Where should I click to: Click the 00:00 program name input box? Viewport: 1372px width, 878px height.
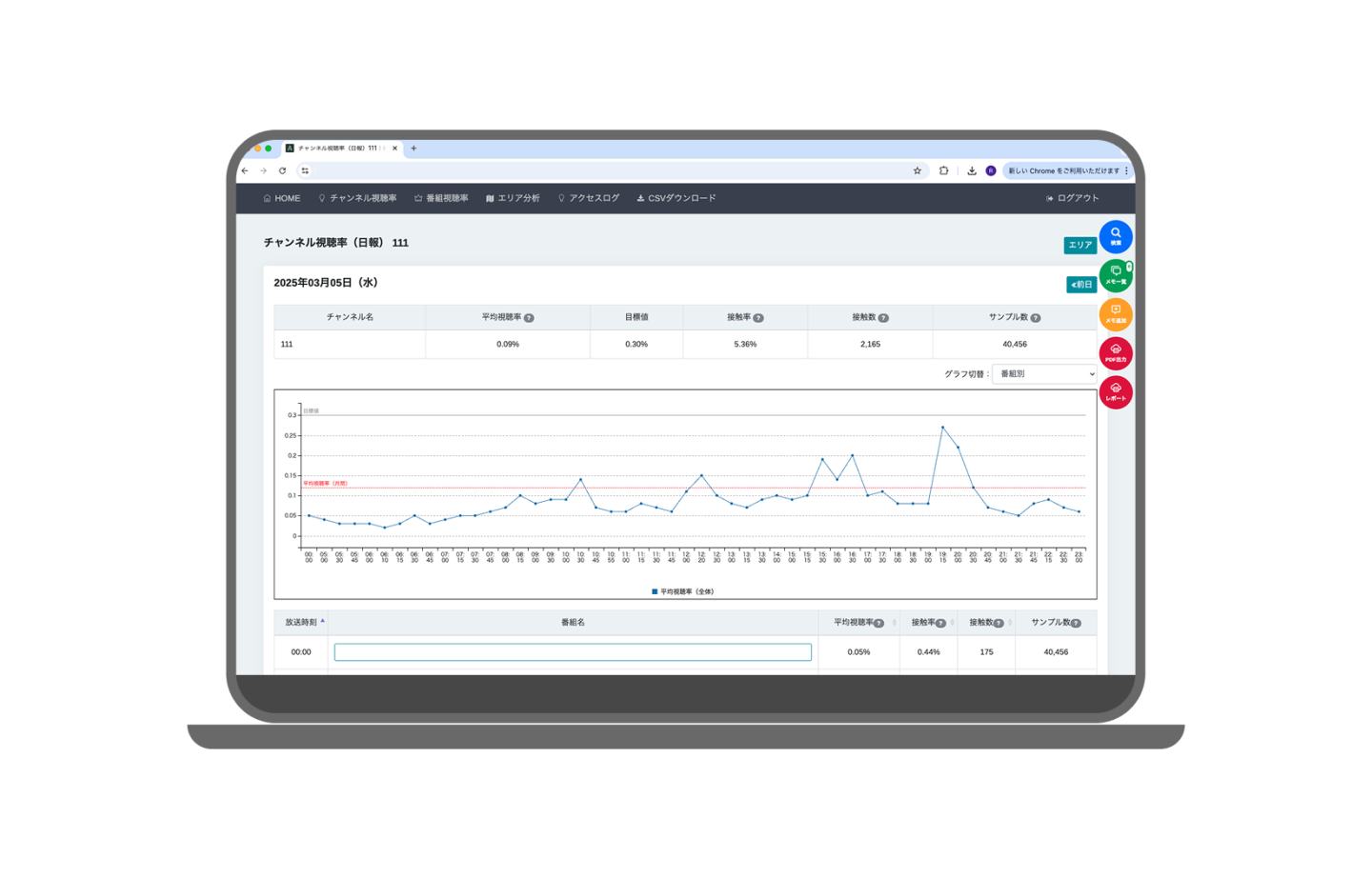pos(573,652)
